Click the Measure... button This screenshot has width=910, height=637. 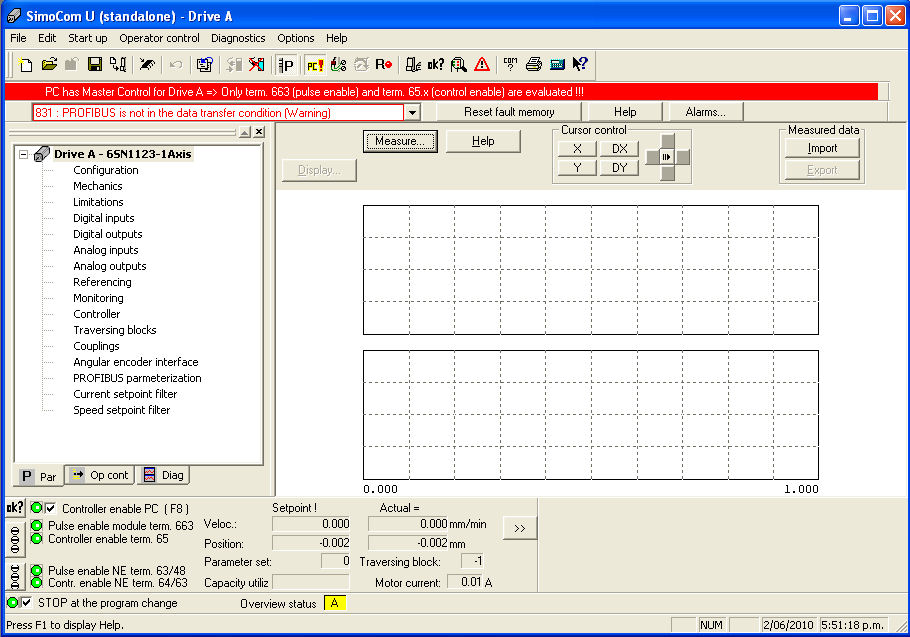pyautogui.click(x=400, y=141)
